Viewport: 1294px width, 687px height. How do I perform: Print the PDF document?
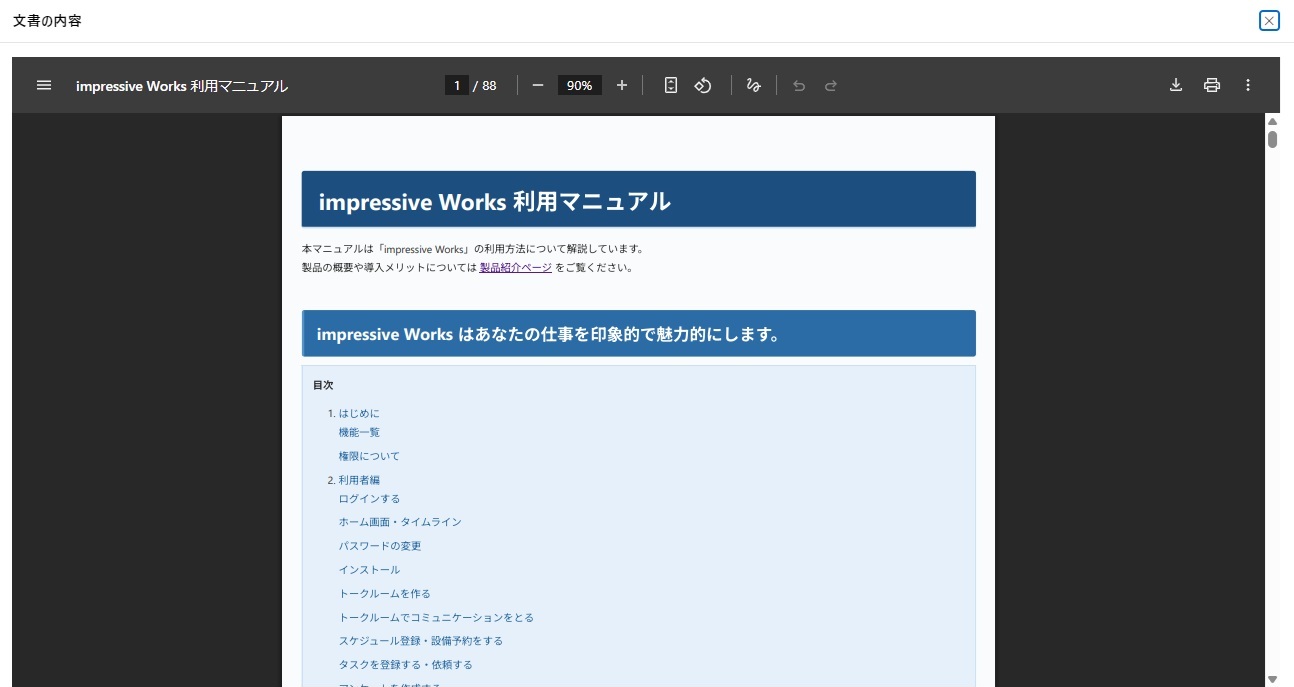point(1212,85)
